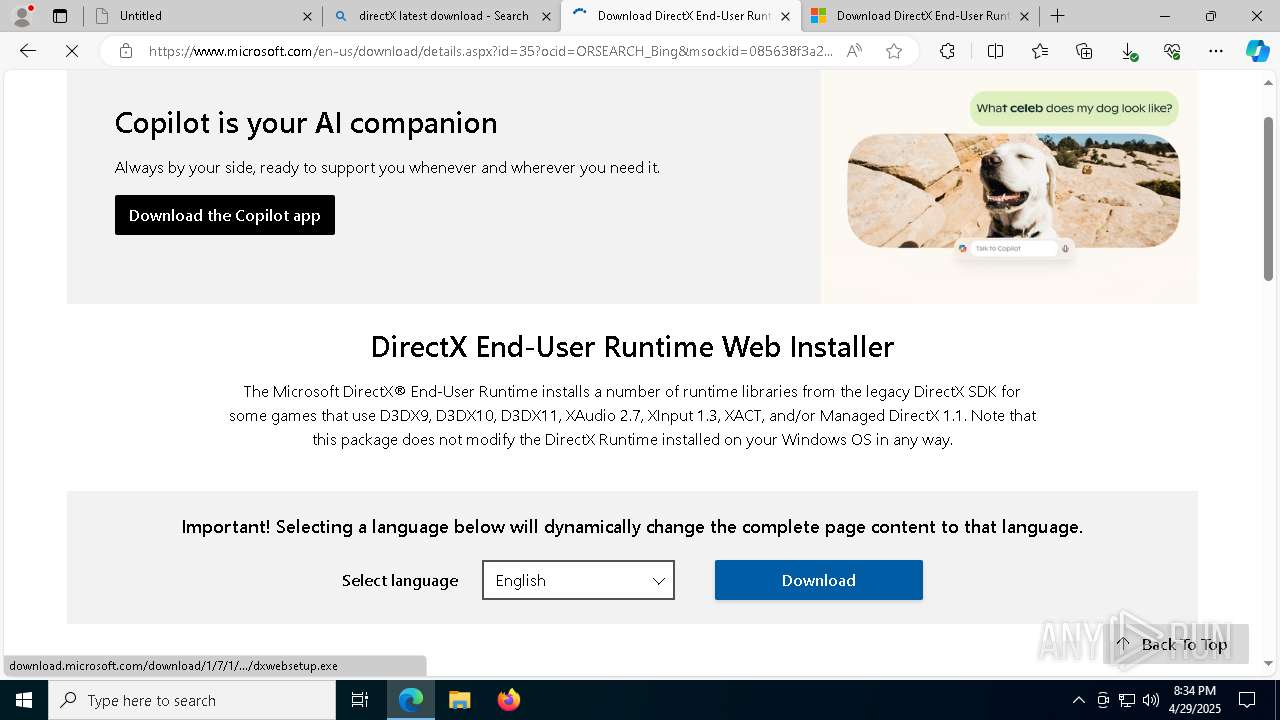Image resolution: width=1280 pixels, height=720 pixels.
Task: Click the address bar URL
Action: 490,51
